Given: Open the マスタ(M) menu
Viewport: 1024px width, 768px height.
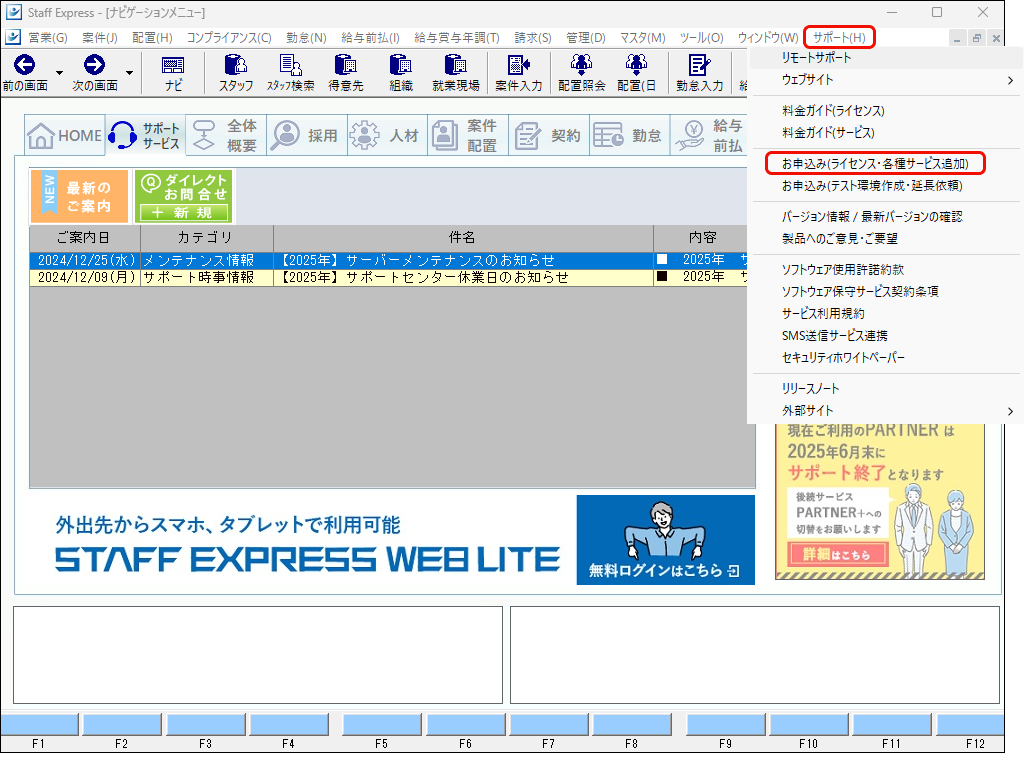Looking at the screenshot, I should (643, 37).
